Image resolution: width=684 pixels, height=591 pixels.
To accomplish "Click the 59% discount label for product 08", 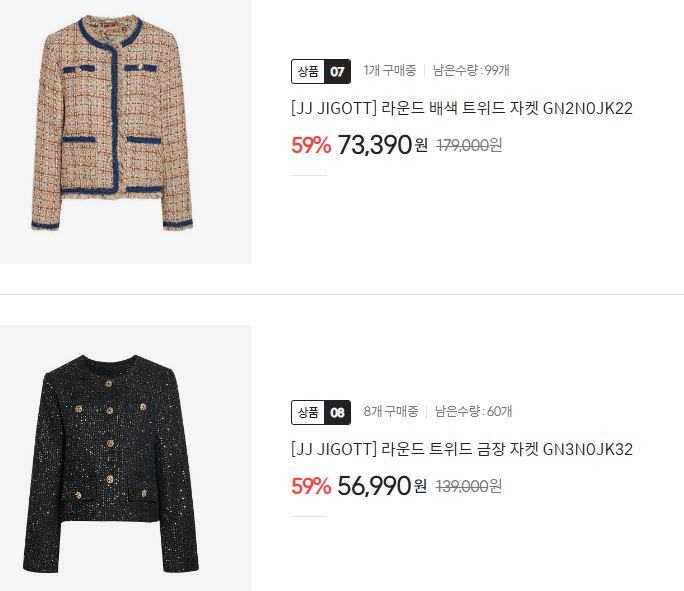I will tap(311, 486).
